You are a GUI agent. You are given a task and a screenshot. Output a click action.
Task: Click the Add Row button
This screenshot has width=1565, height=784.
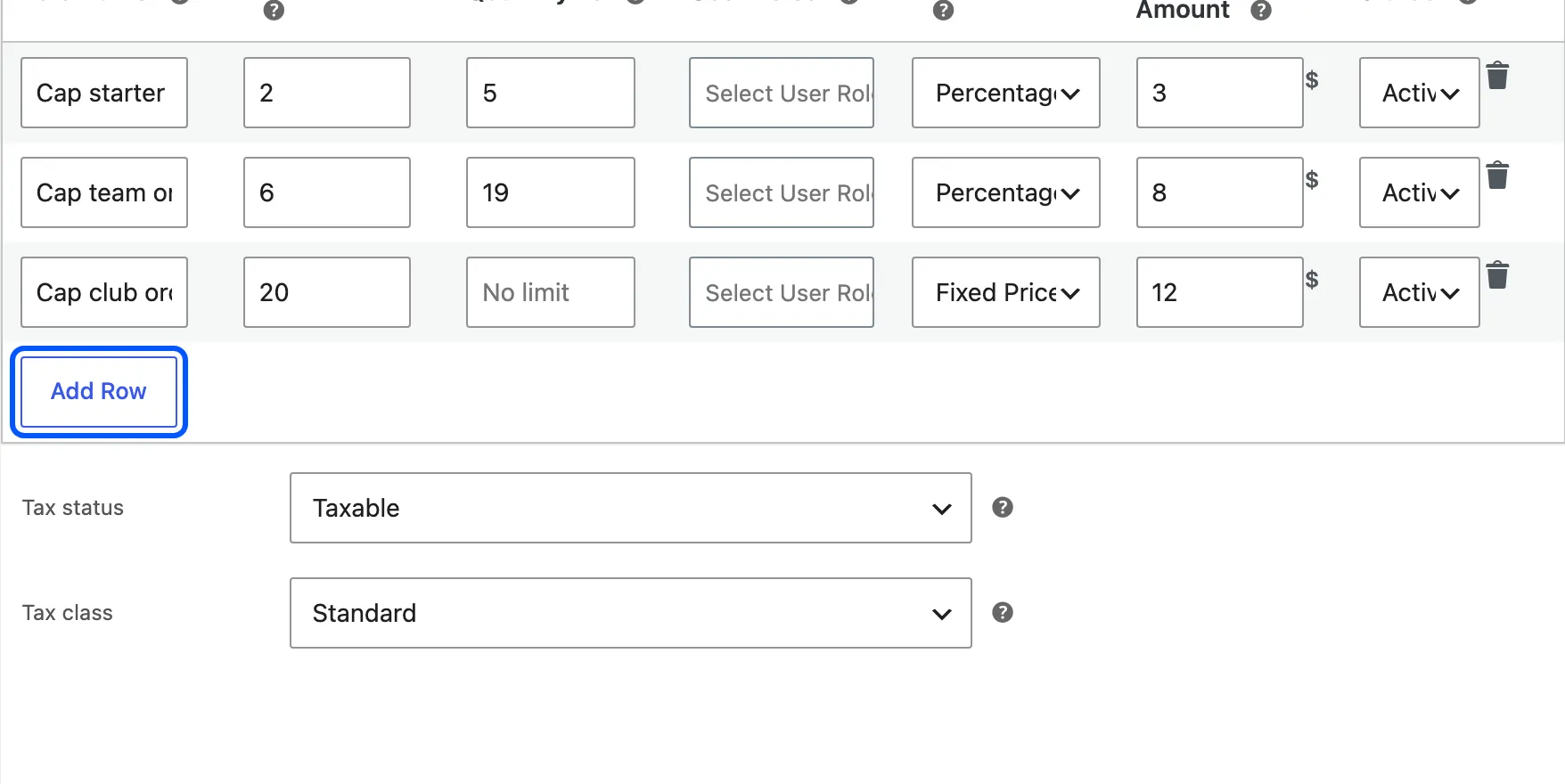click(x=99, y=392)
